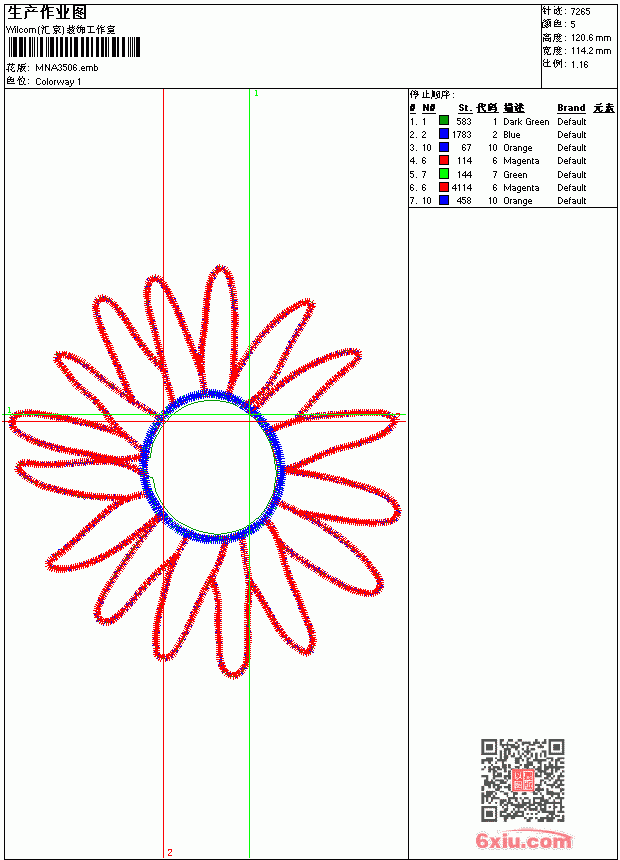This screenshot has height=860, width=620.
Task: Click the barcode under the studio name
Action: click(x=74, y=47)
